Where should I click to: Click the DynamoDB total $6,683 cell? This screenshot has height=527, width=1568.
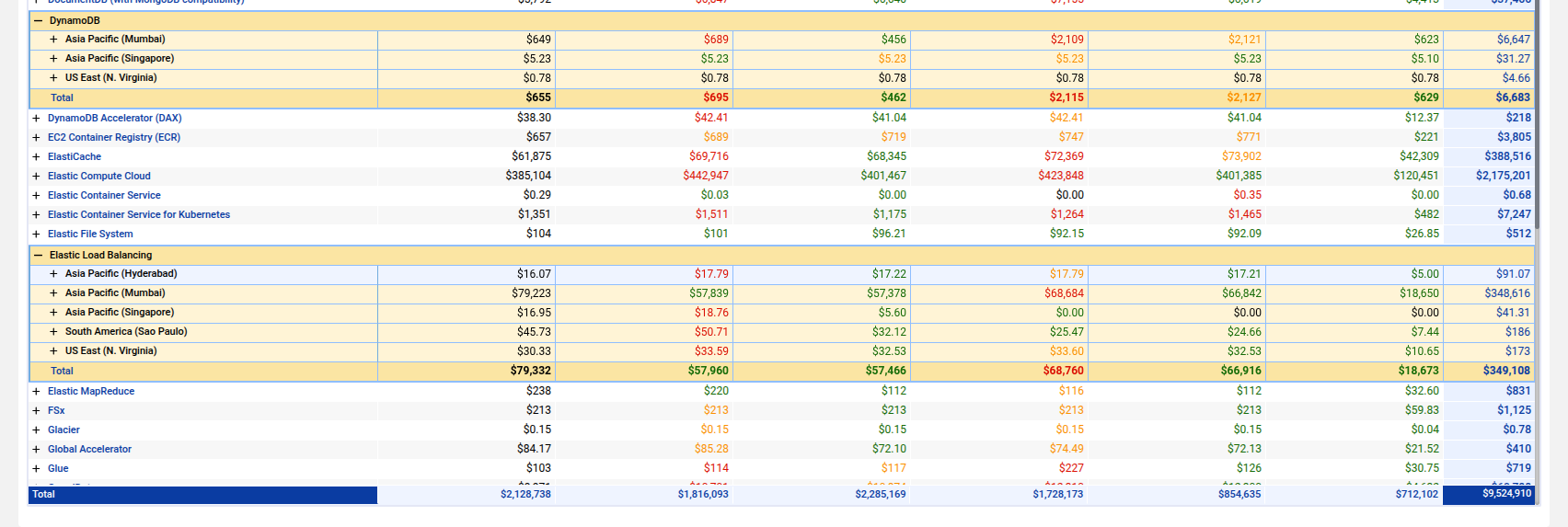[1513, 97]
